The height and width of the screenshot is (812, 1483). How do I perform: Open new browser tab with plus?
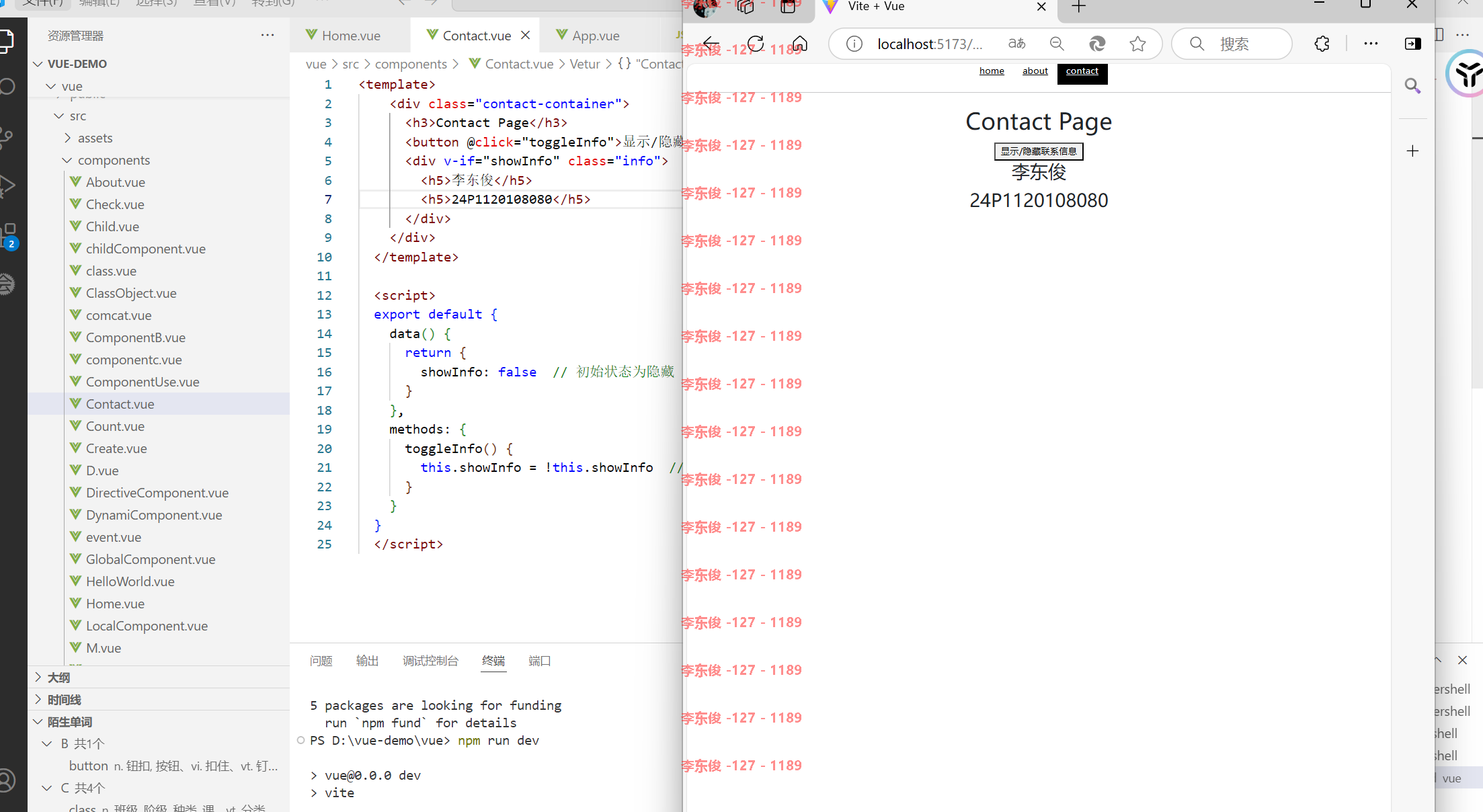pos(1079,7)
